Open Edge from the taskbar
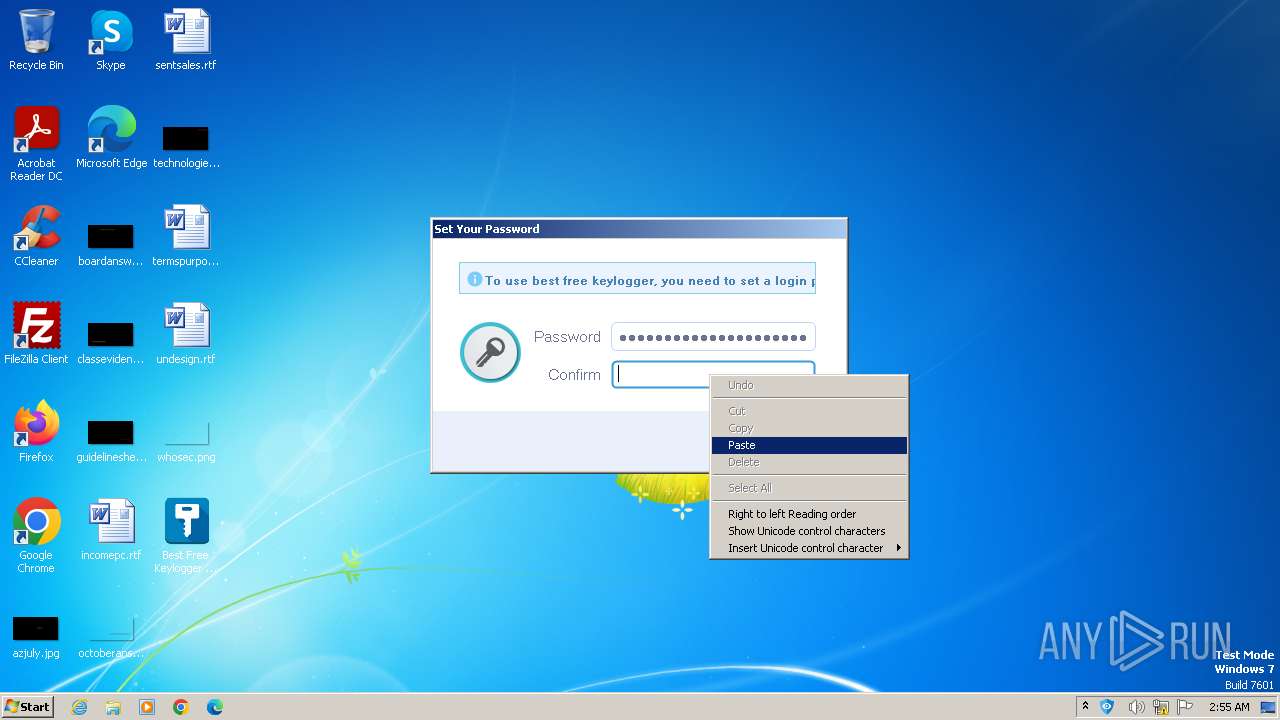This screenshot has height=720, width=1280. (215, 707)
